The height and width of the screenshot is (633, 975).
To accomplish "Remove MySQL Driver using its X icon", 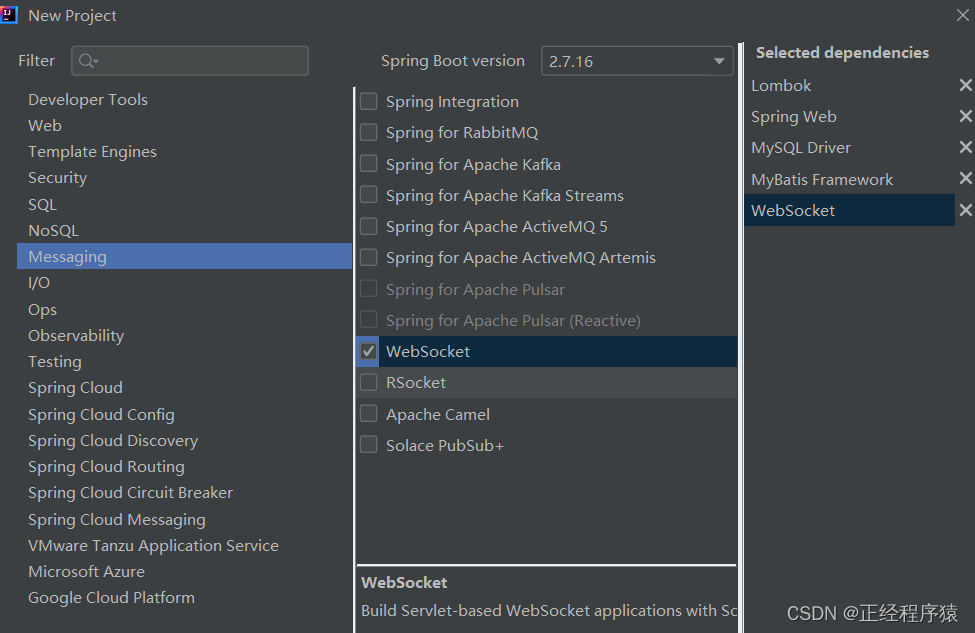I will 965,148.
